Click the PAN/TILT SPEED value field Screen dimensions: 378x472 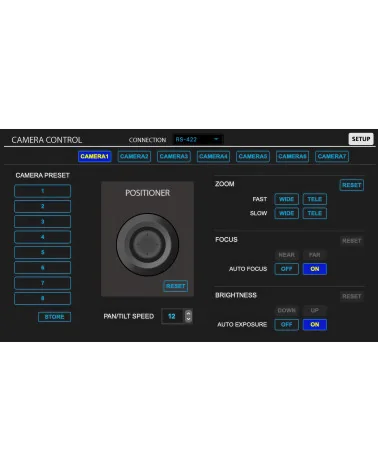pos(172,316)
